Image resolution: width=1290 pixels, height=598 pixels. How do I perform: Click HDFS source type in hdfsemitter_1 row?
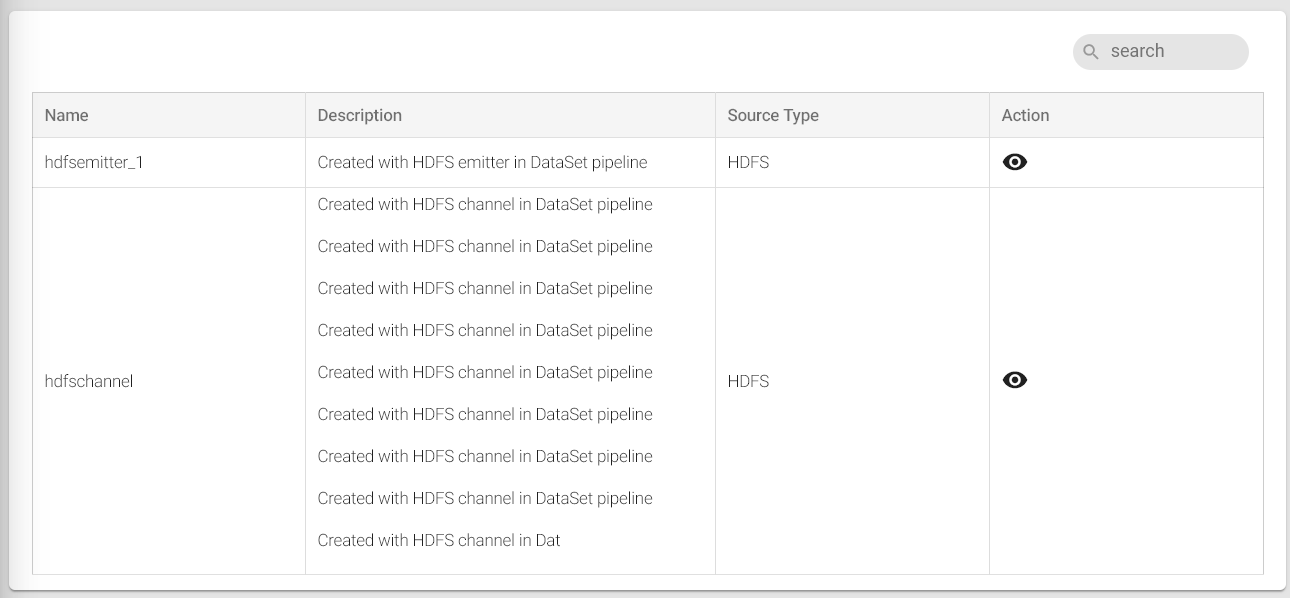point(748,162)
